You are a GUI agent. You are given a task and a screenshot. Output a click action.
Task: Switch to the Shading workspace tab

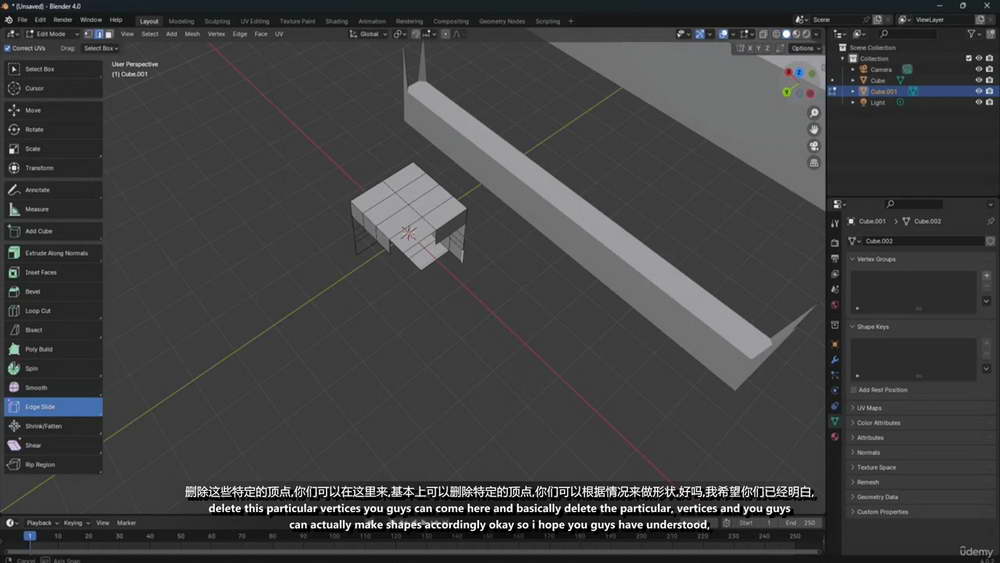[x=336, y=21]
